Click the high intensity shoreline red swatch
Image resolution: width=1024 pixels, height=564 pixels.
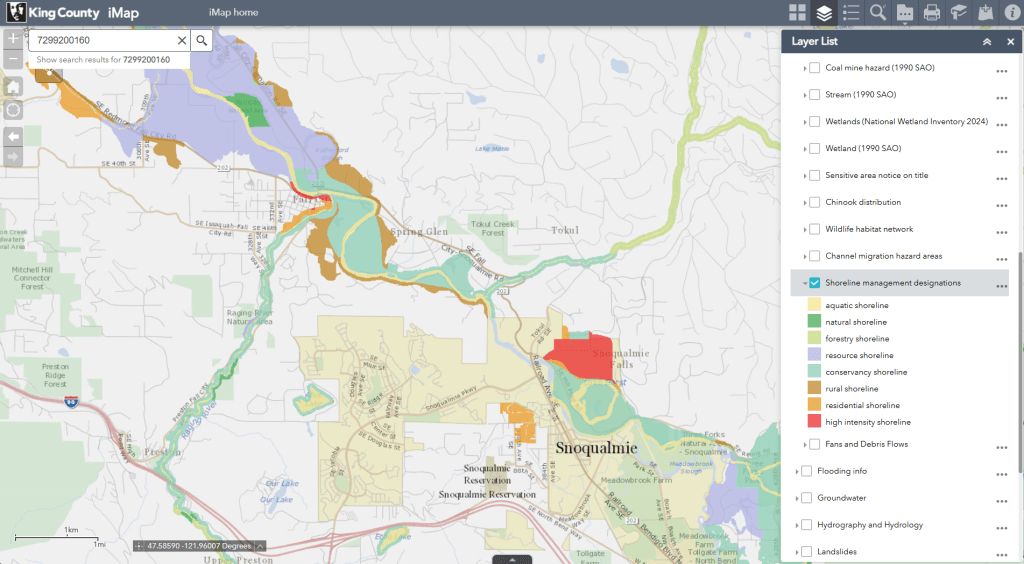pyautogui.click(x=815, y=422)
